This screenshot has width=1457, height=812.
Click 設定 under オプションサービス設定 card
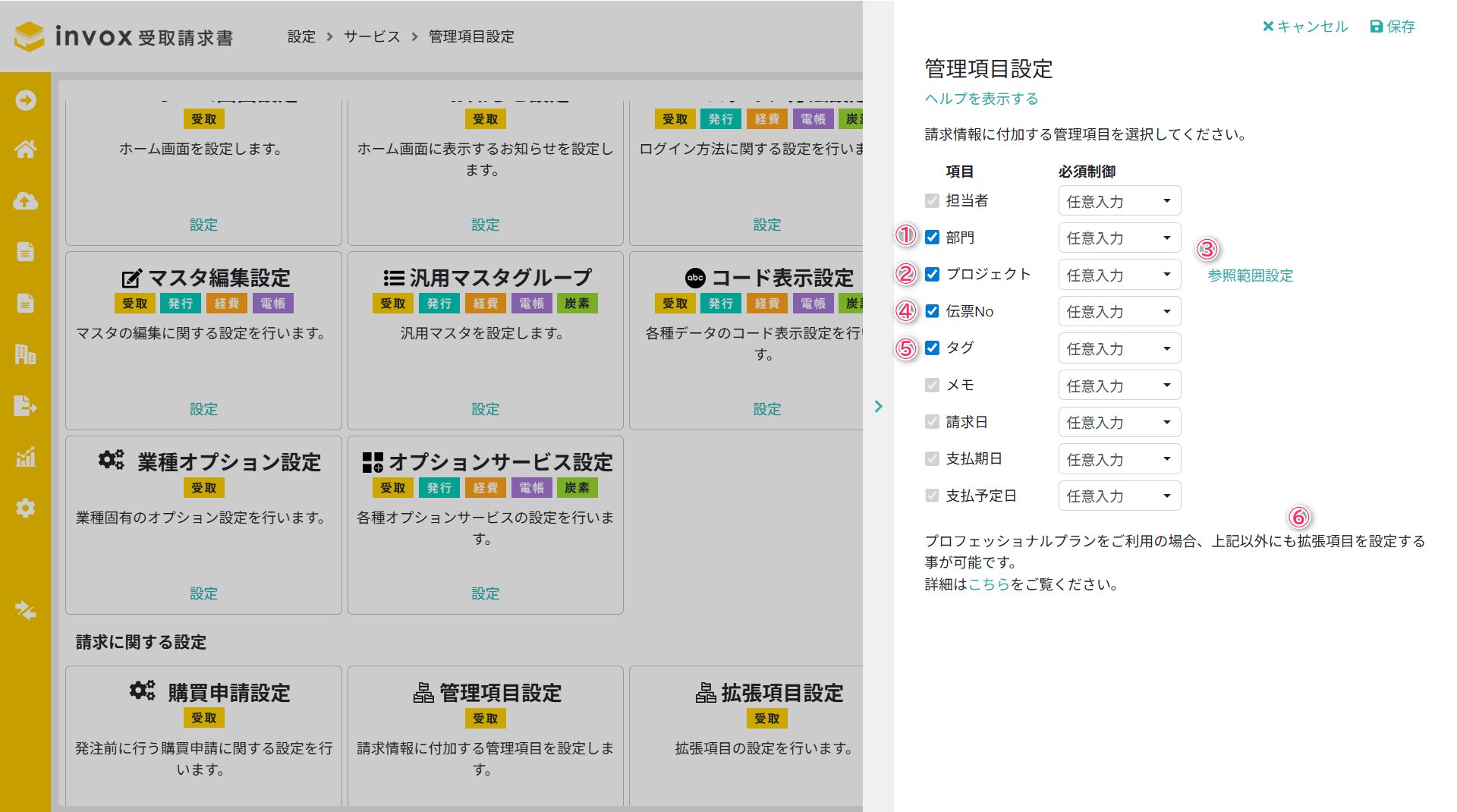click(x=486, y=593)
